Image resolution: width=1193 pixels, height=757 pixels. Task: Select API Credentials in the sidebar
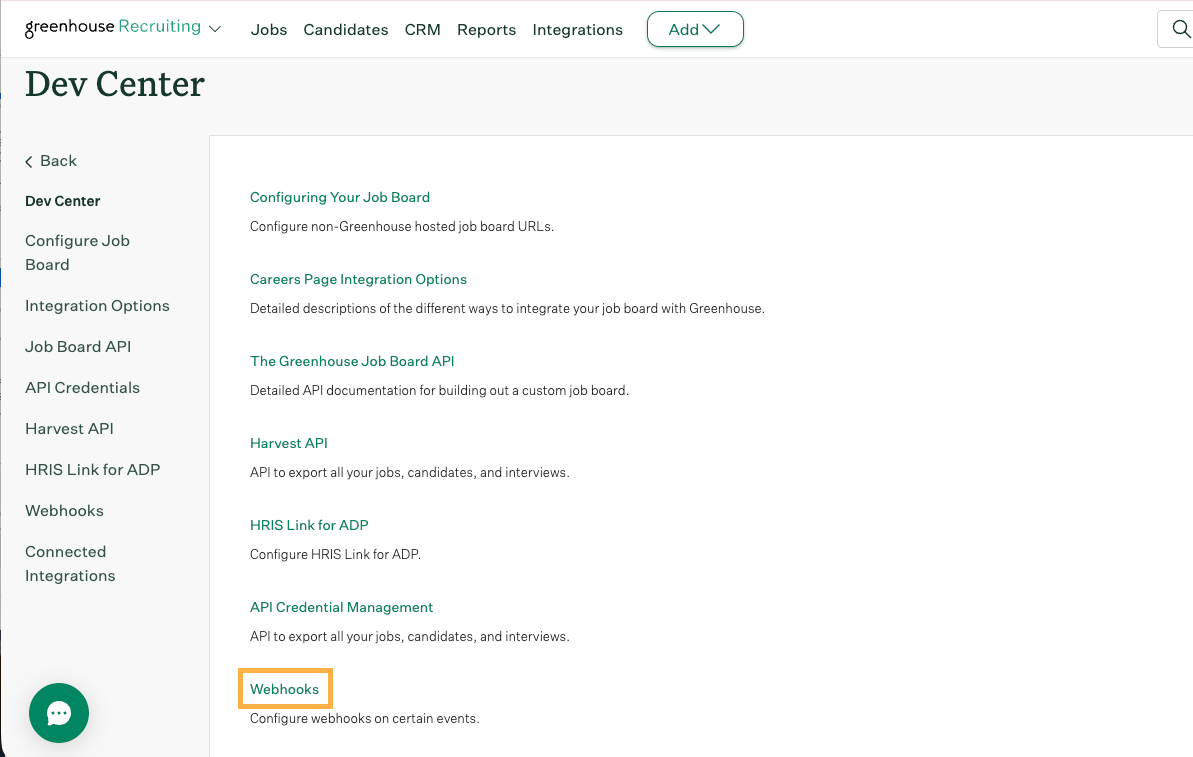click(x=82, y=388)
